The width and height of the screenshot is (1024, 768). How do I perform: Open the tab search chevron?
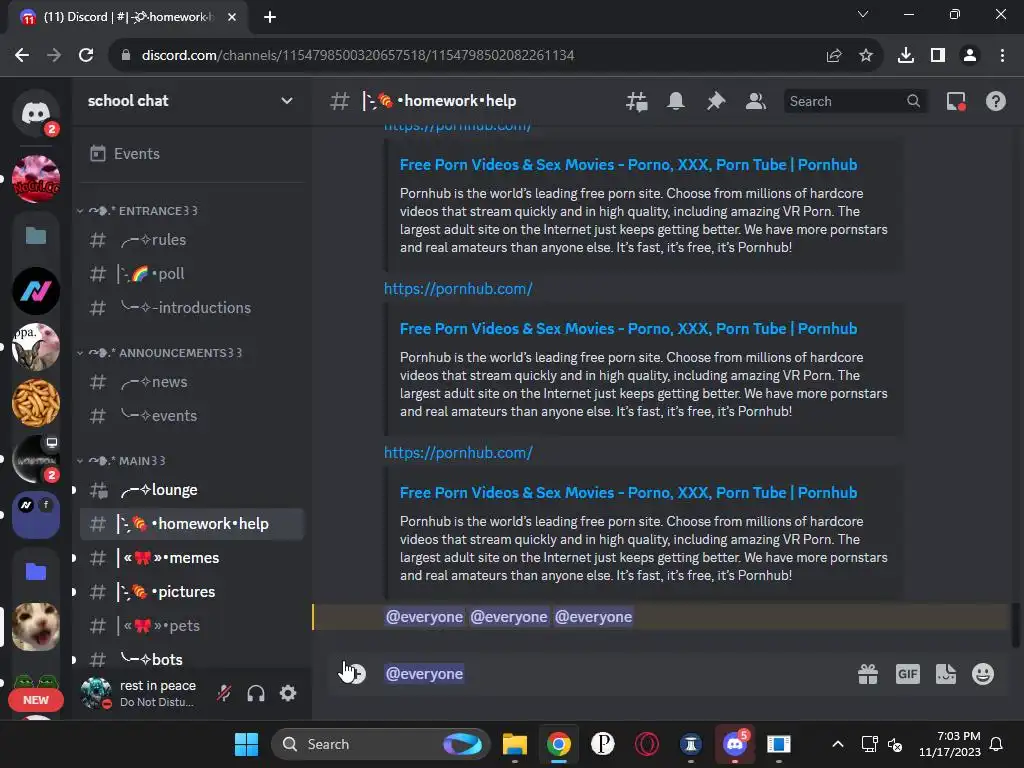click(x=863, y=14)
